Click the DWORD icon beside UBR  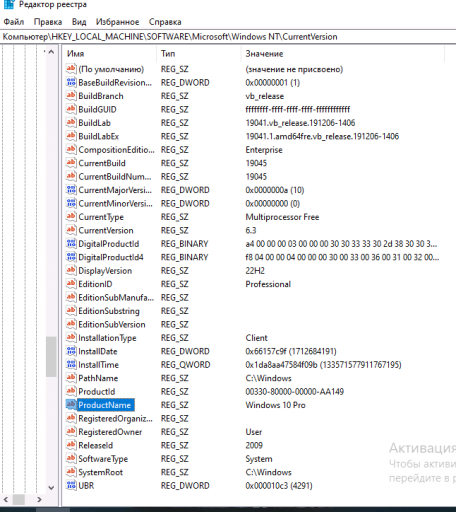point(71,485)
